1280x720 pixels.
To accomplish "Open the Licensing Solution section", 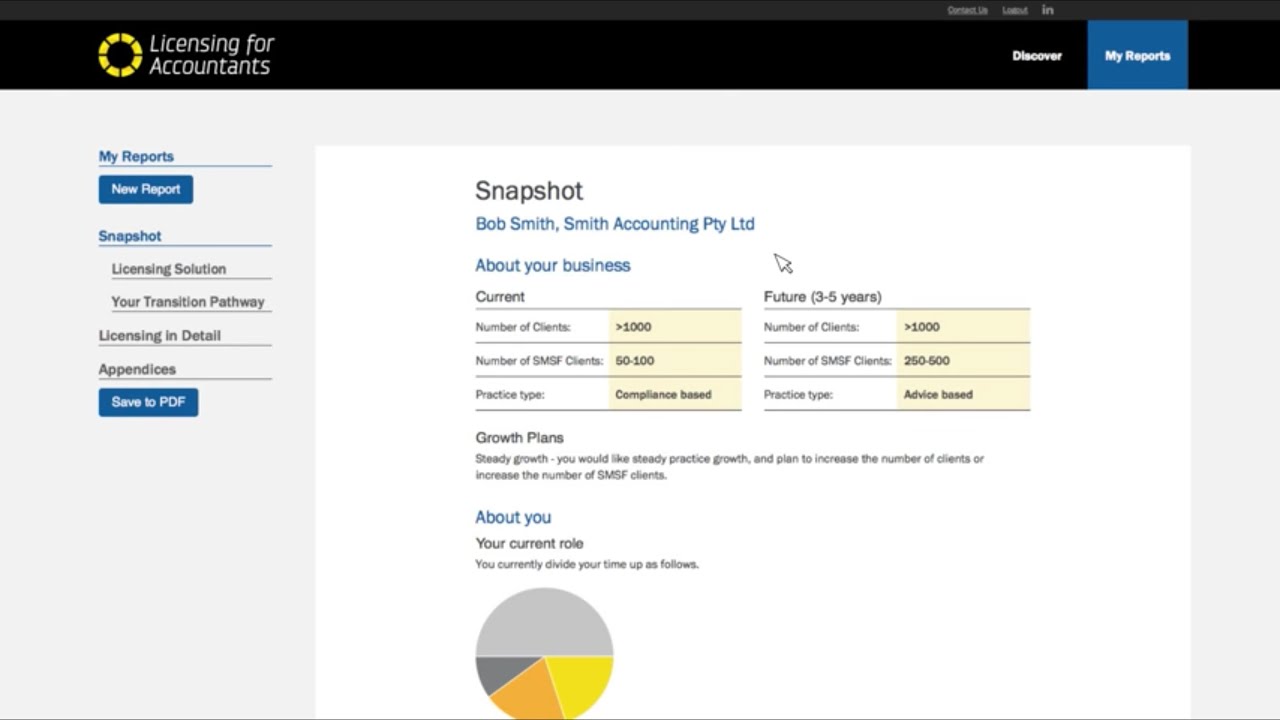I will tap(169, 269).
